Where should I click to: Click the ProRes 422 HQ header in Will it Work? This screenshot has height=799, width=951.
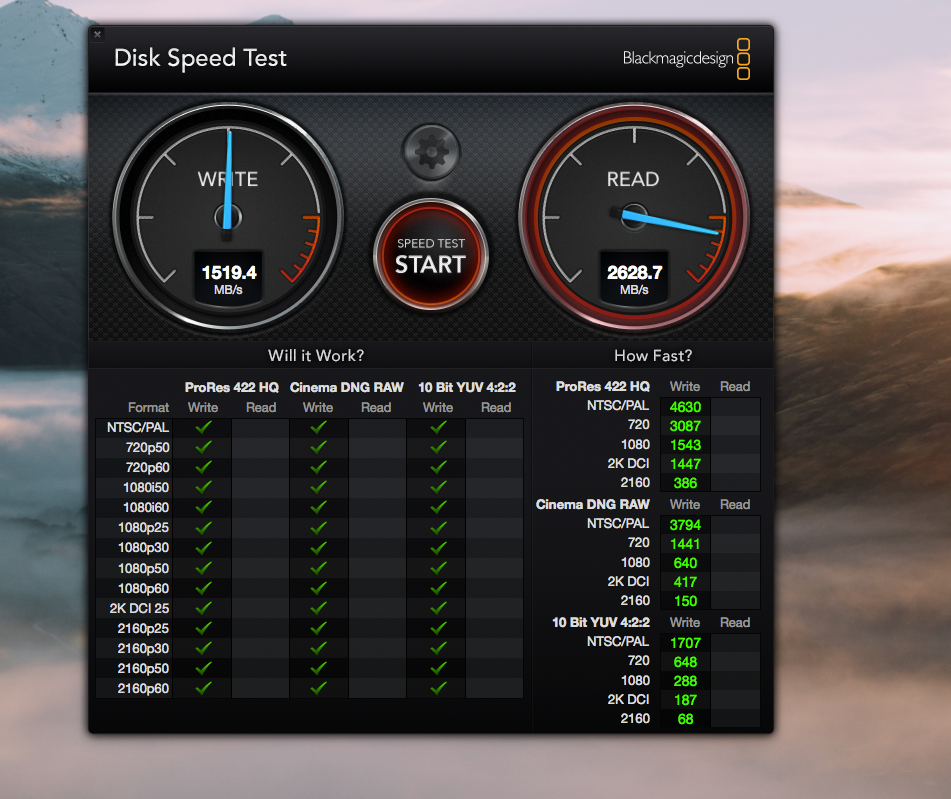pos(232,387)
